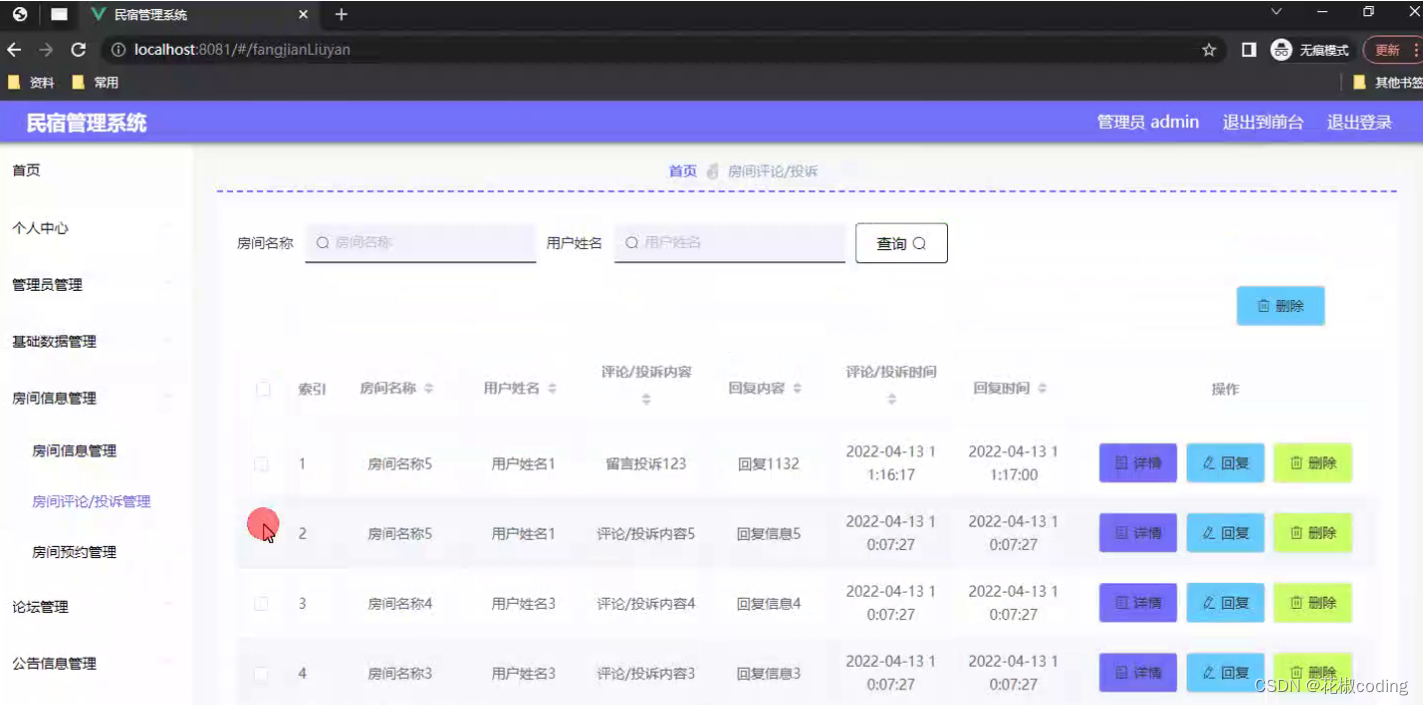The width and height of the screenshot is (1423, 705).
Task: Click the sort arrows on 回复时间 column header
Action: coord(1041,388)
